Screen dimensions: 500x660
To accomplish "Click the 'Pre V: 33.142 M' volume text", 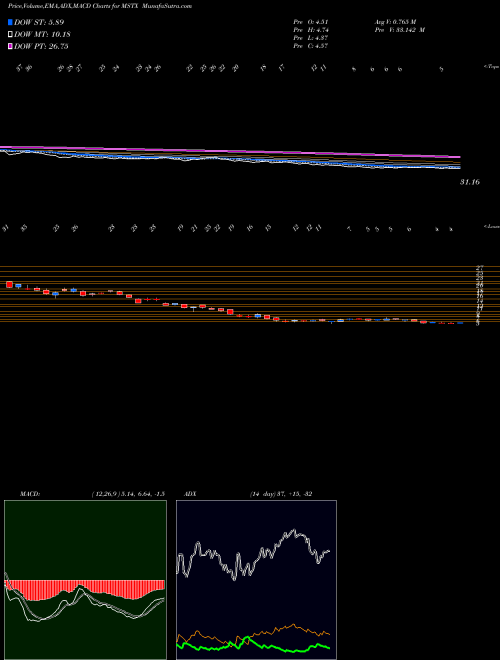I will click(x=399, y=30).
